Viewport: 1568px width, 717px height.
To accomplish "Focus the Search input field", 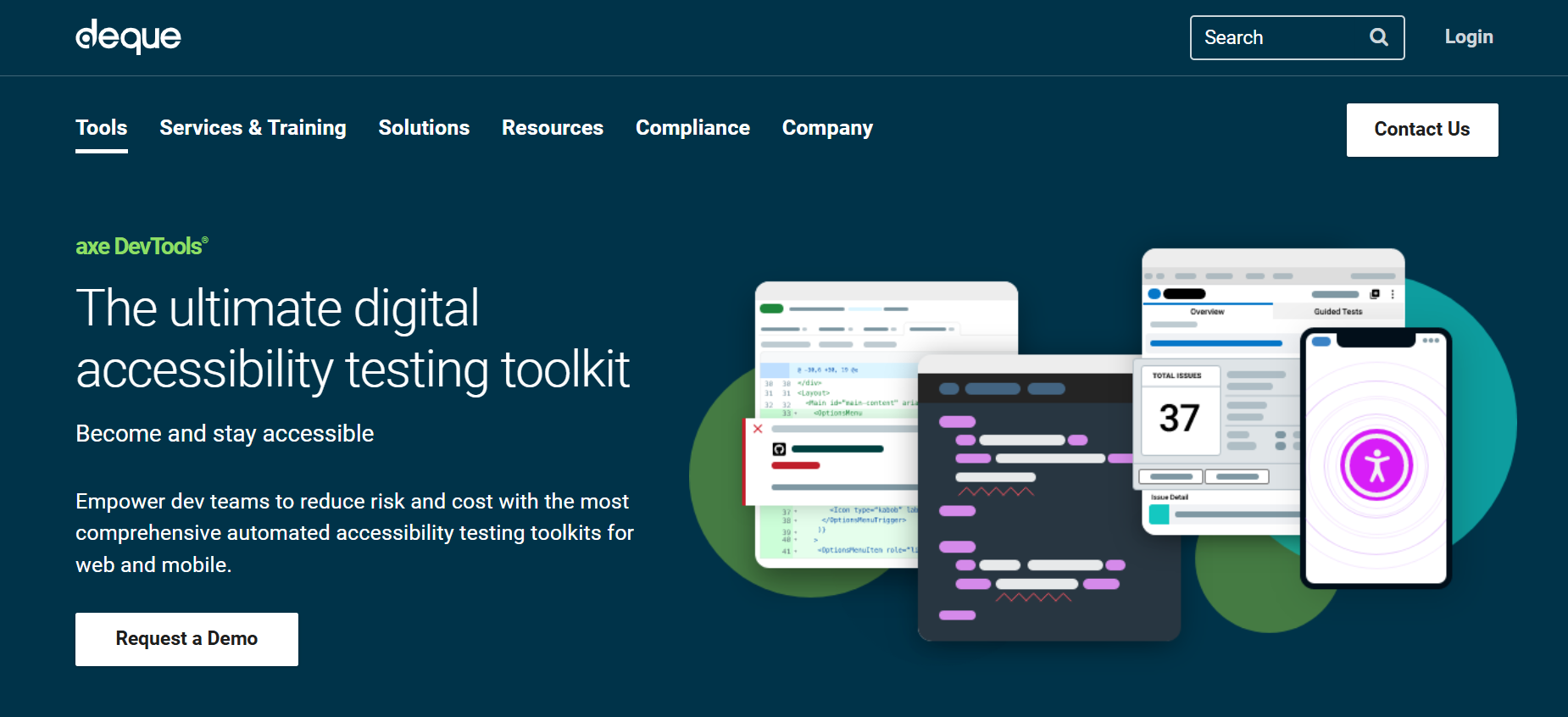I will point(1297,37).
